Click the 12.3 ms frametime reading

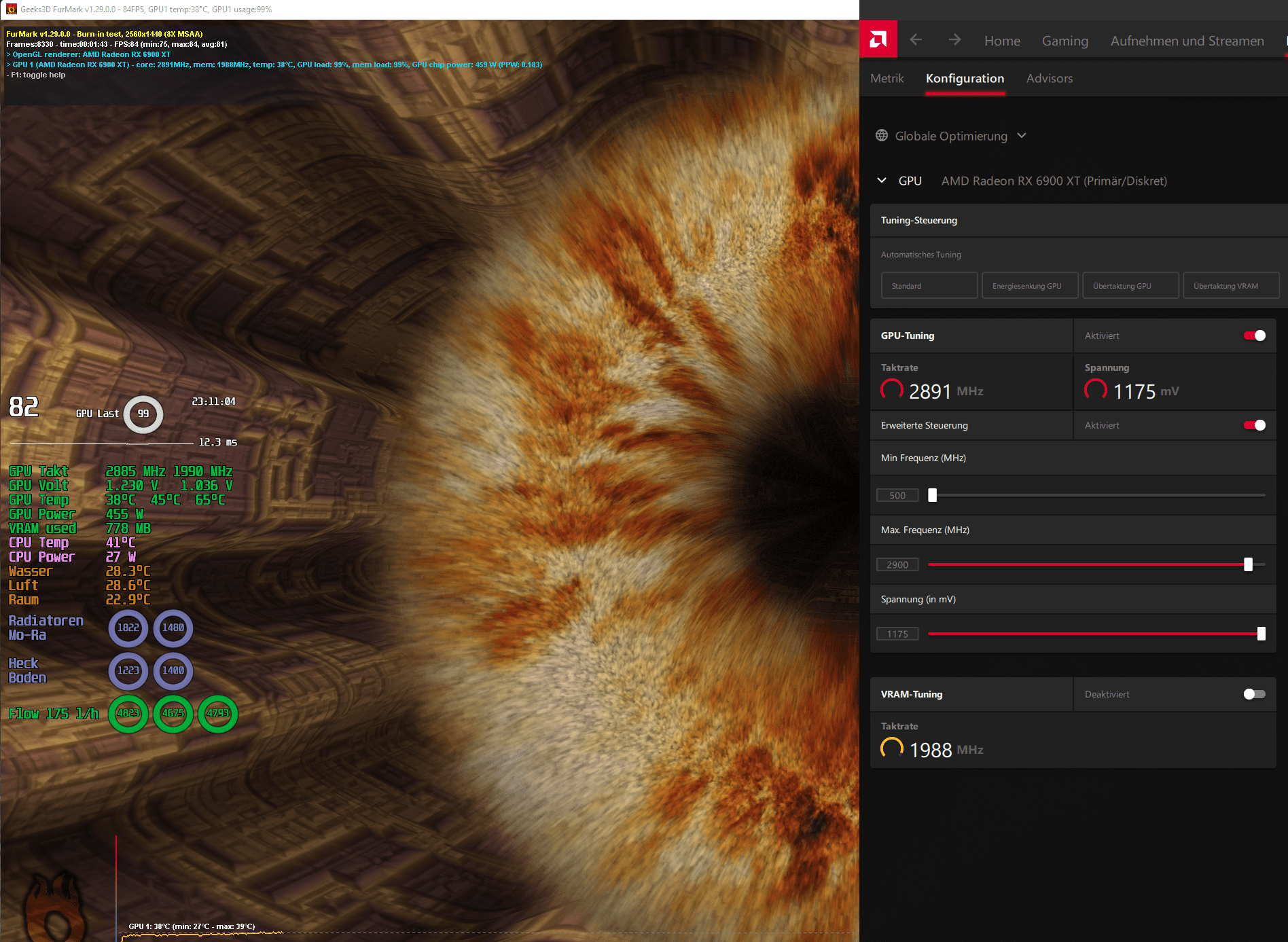(x=217, y=442)
